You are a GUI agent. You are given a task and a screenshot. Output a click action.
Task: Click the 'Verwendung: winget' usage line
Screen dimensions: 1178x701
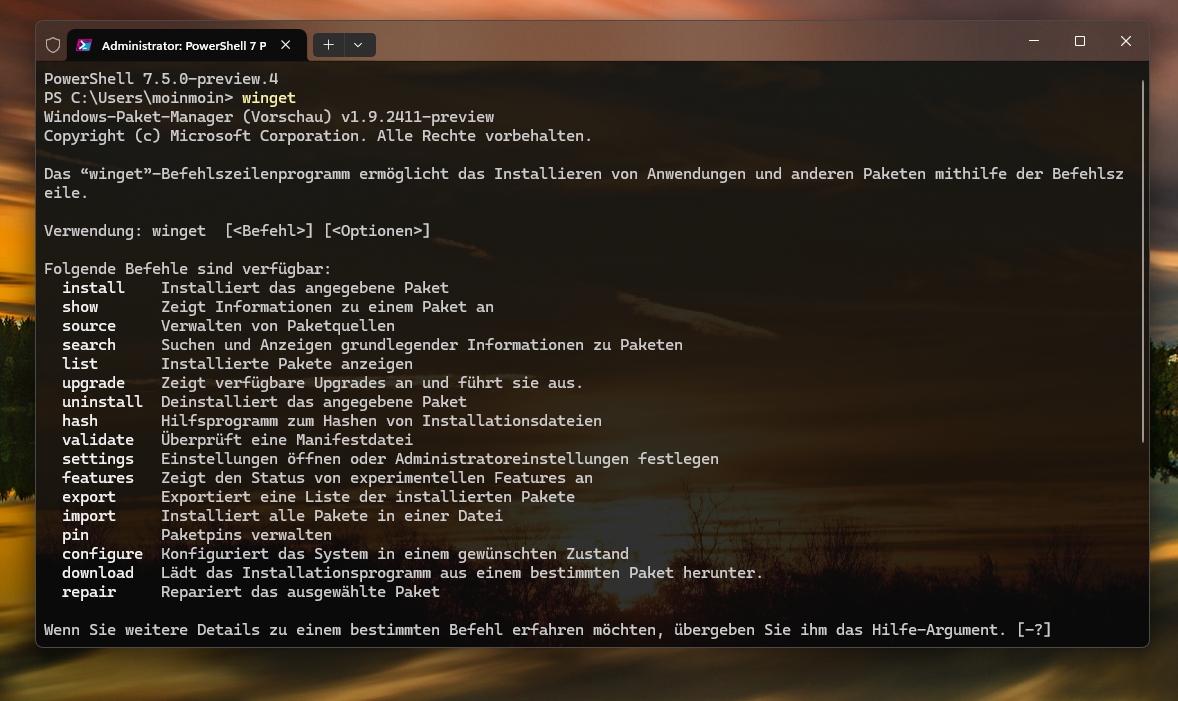(x=237, y=231)
